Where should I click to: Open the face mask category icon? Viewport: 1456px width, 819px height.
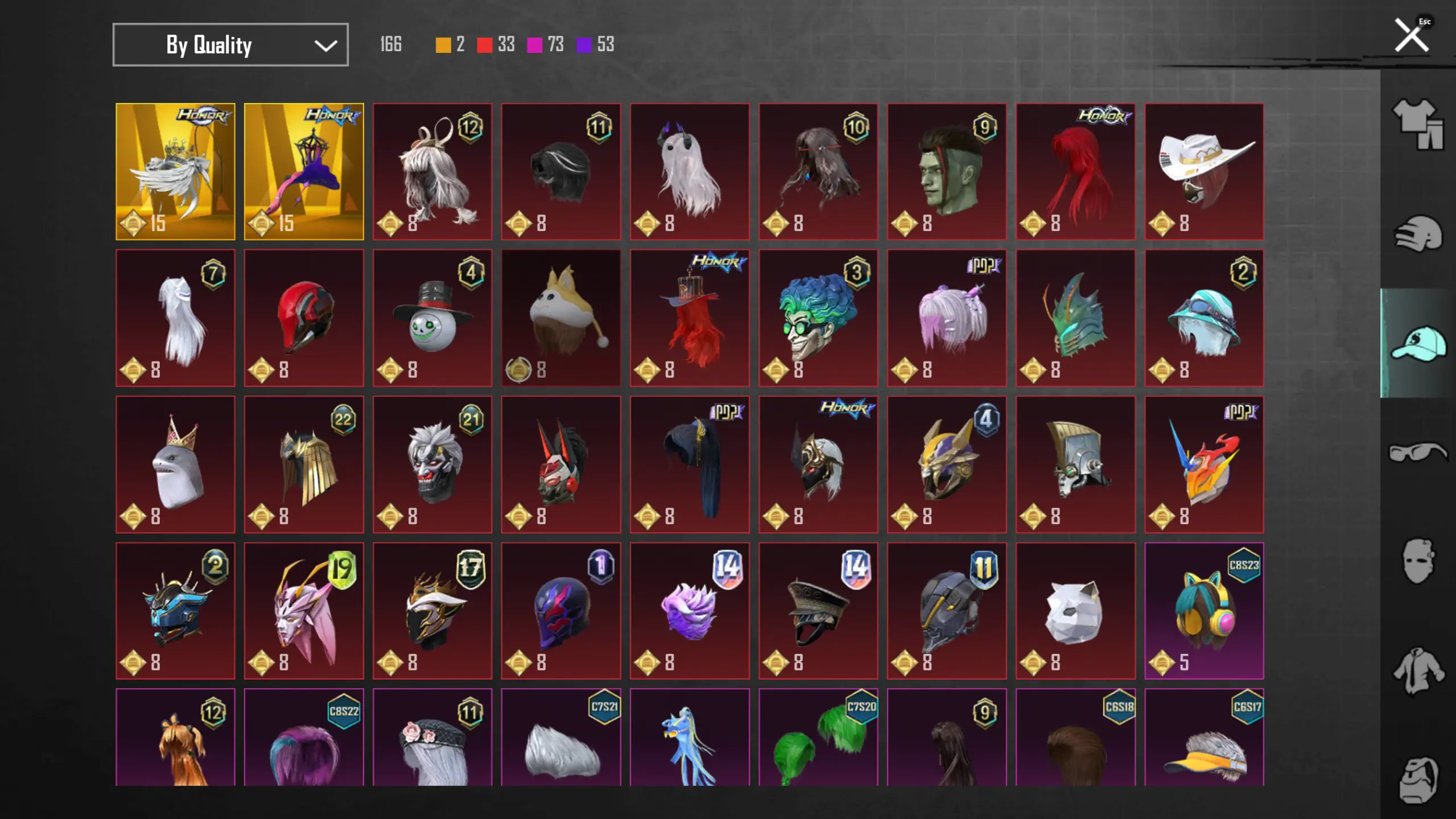tap(1418, 561)
